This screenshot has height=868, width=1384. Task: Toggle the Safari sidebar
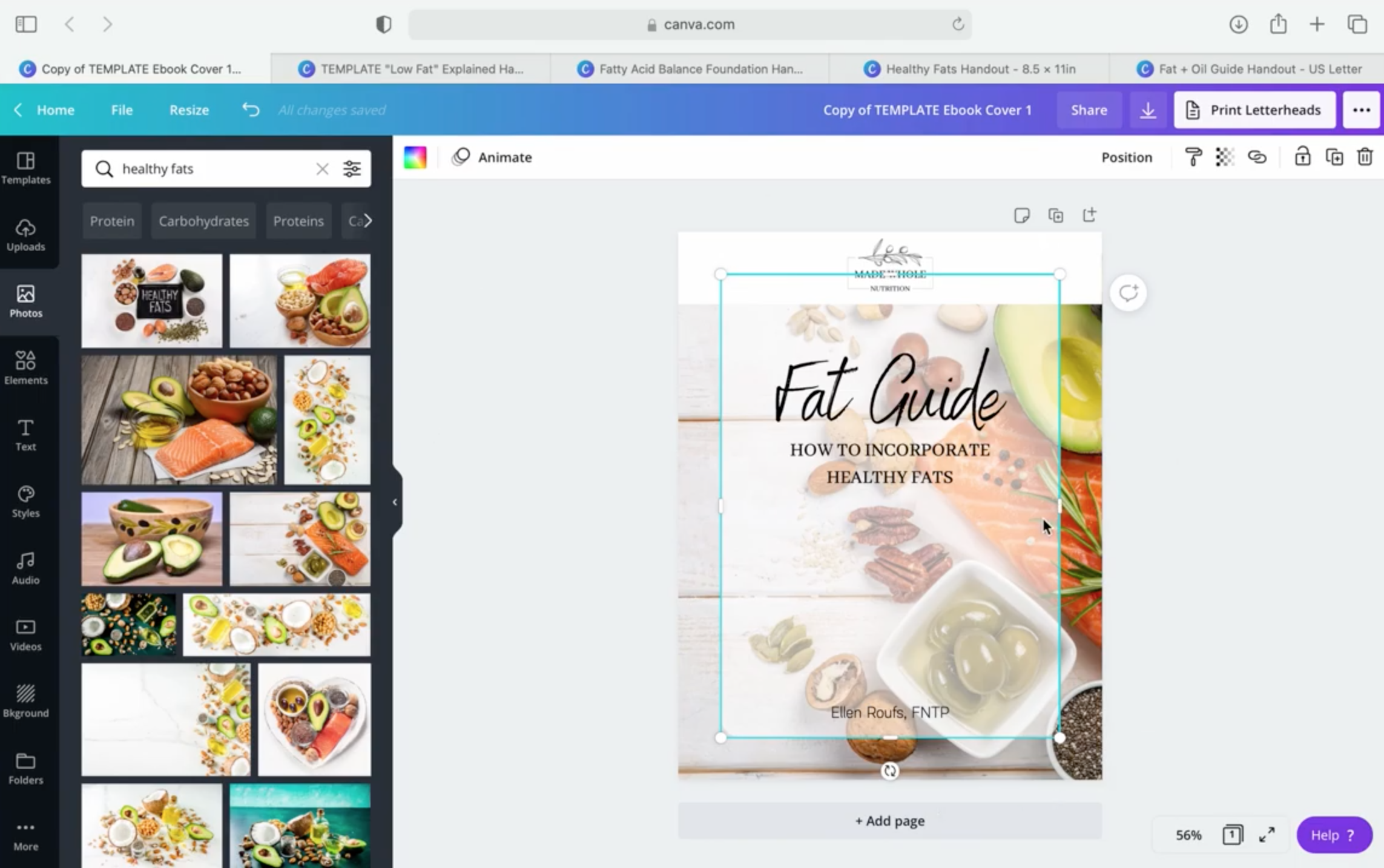pos(25,24)
